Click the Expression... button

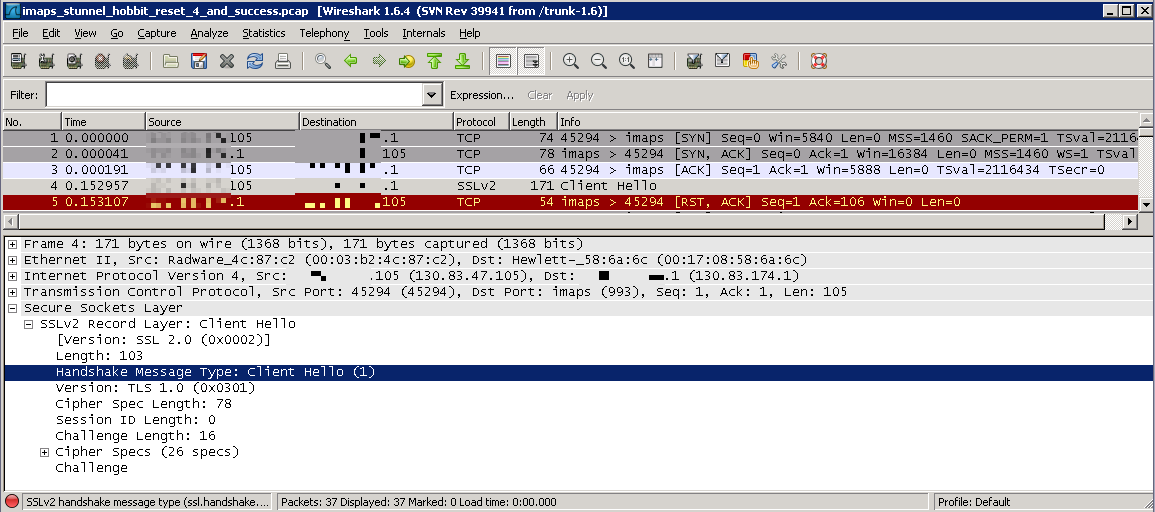481,95
